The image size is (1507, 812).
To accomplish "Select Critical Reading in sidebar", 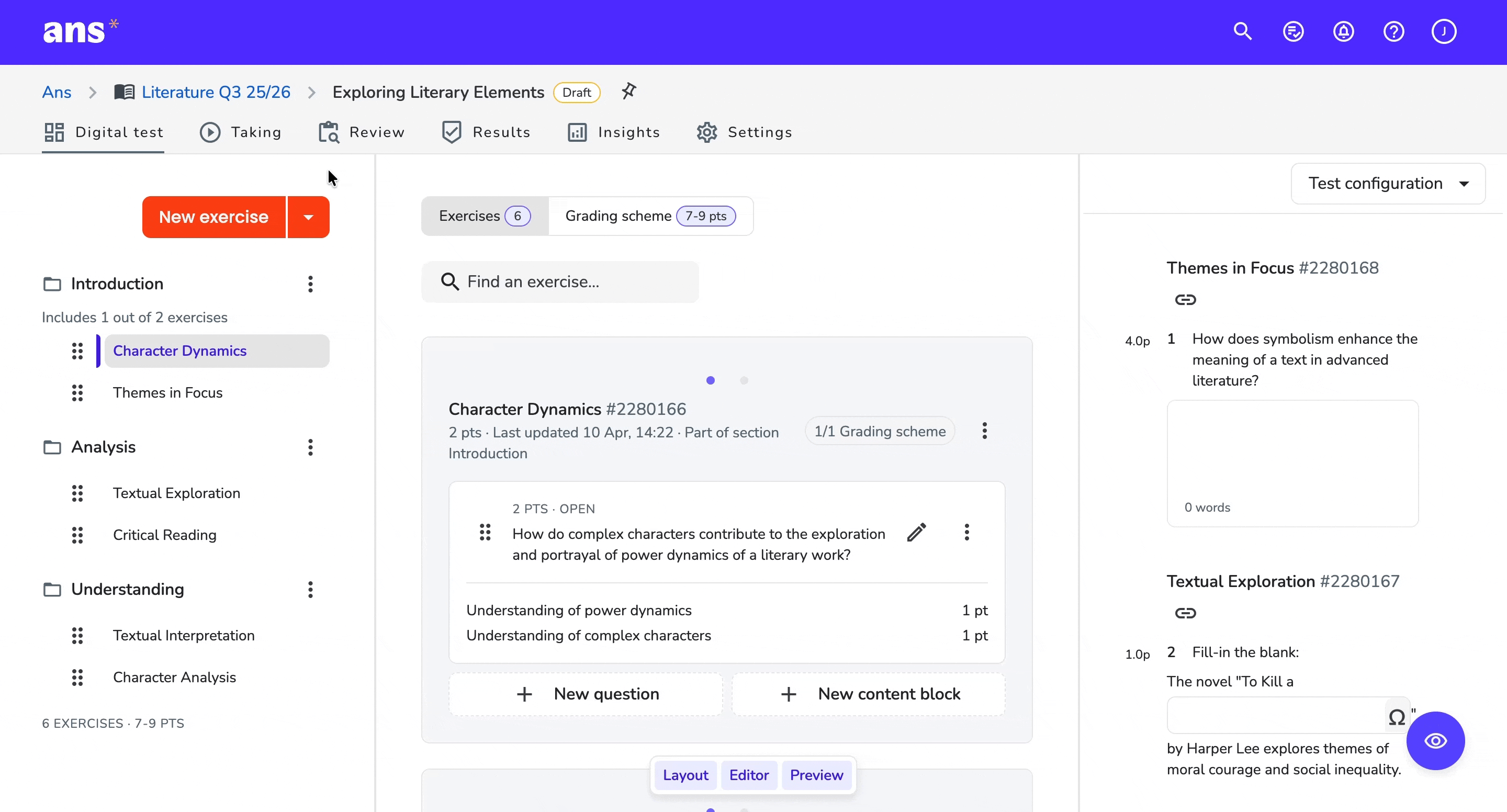I will click(165, 535).
